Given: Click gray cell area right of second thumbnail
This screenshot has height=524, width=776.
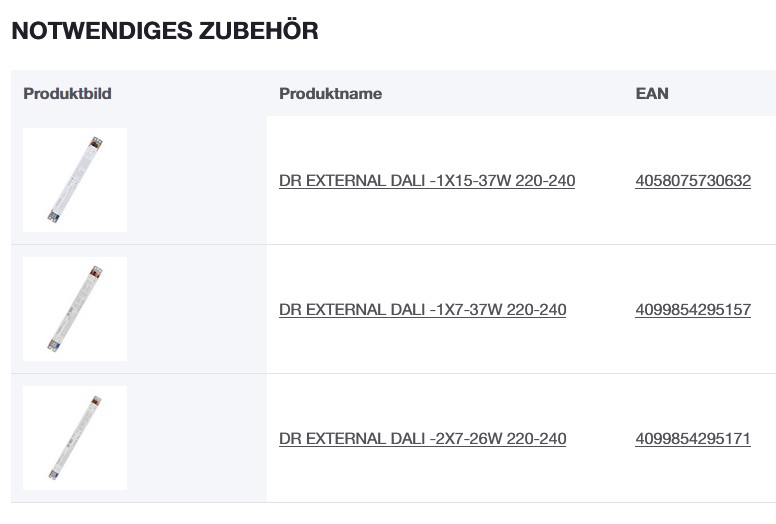Looking at the screenshot, I should (x=195, y=309).
